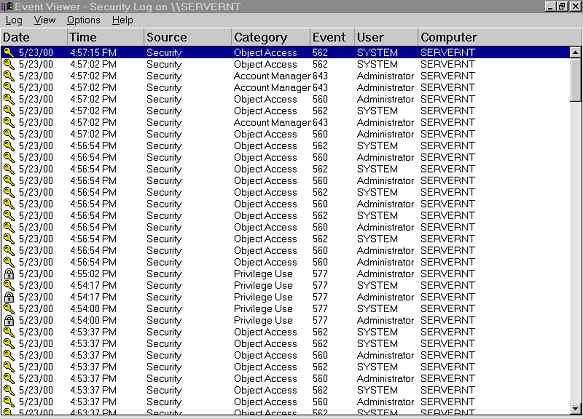Click the scrollbar up arrow

[x=575, y=52]
